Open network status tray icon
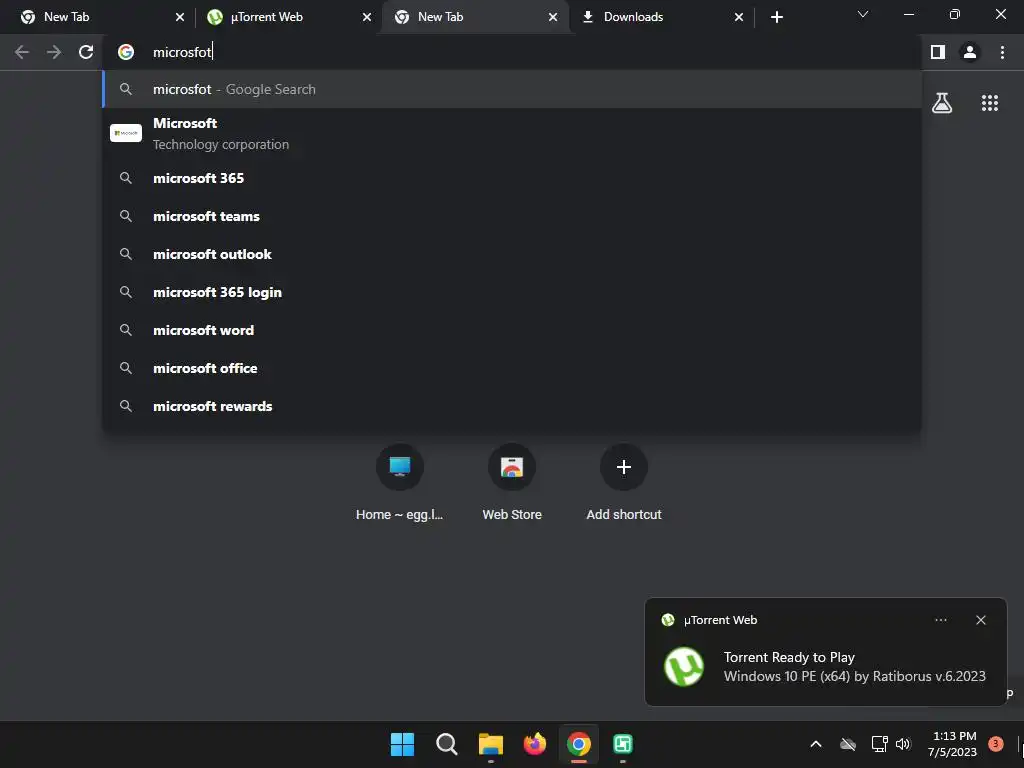Viewport: 1024px width, 768px height. [x=879, y=744]
